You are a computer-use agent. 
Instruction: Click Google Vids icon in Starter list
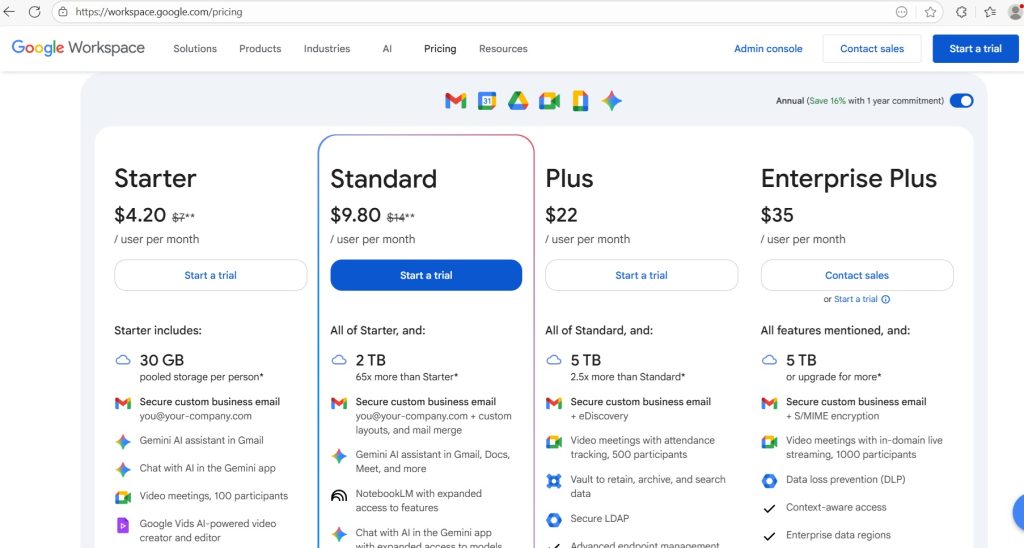(123, 525)
